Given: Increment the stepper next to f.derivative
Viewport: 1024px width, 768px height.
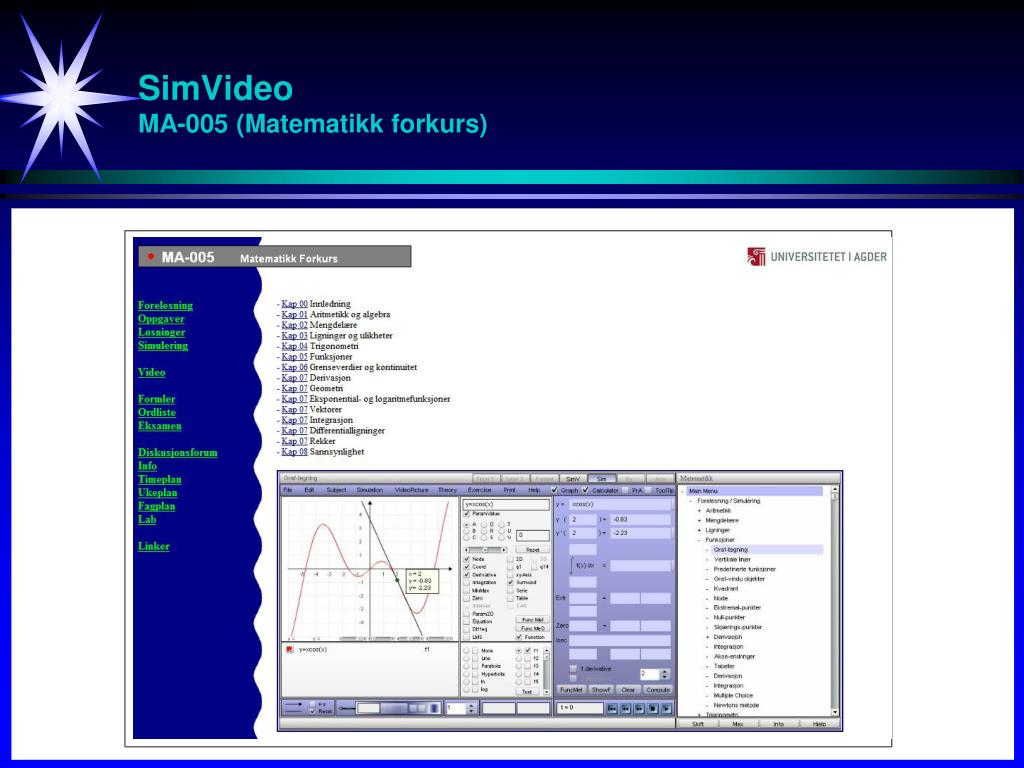Looking at the screenshot, I should 665,671.
